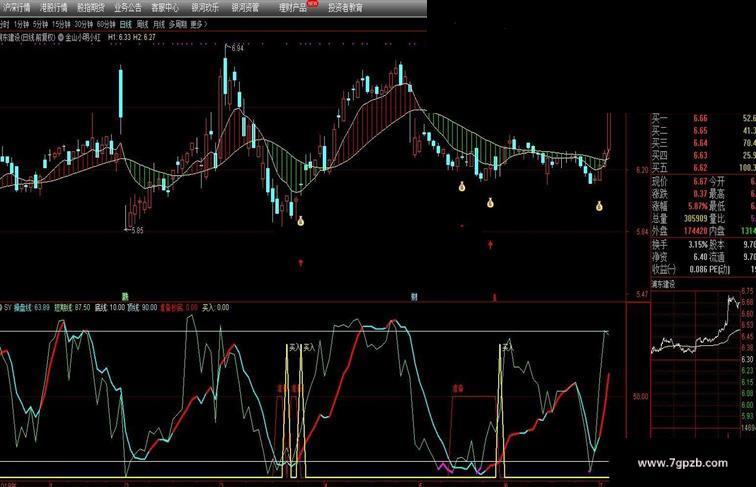Click the 操盘线 indicator value label
Image resolution: width=756 pixels, height=487 pixels.
[x=31, y=308]
